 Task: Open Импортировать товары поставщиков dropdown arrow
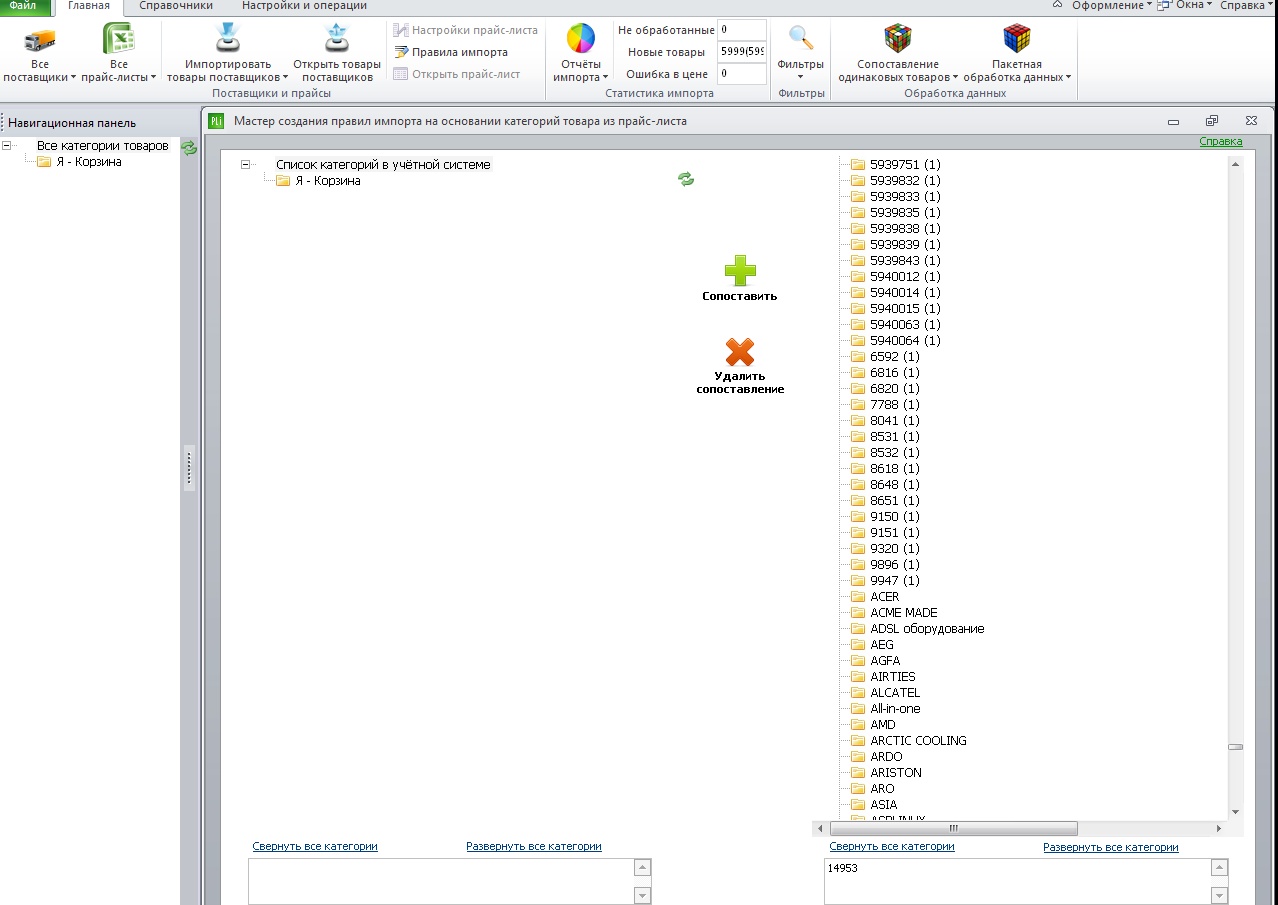pyautogui.click(x=285, y=78)
